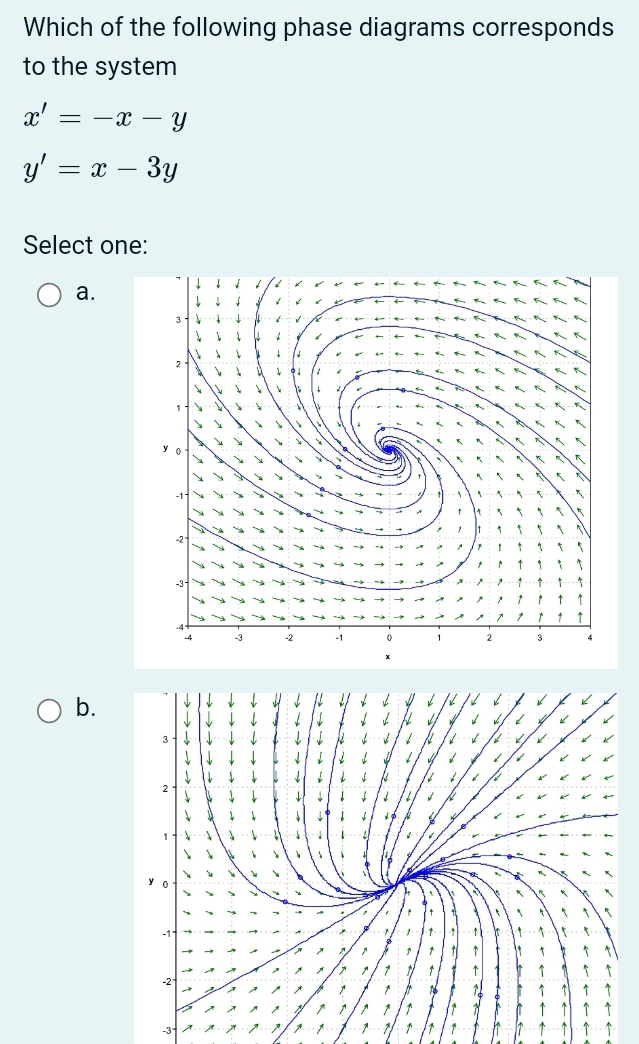Screen dimensions: 639x1044
Task: Click the option label 'b.'
Action: (x=86, y=707)
